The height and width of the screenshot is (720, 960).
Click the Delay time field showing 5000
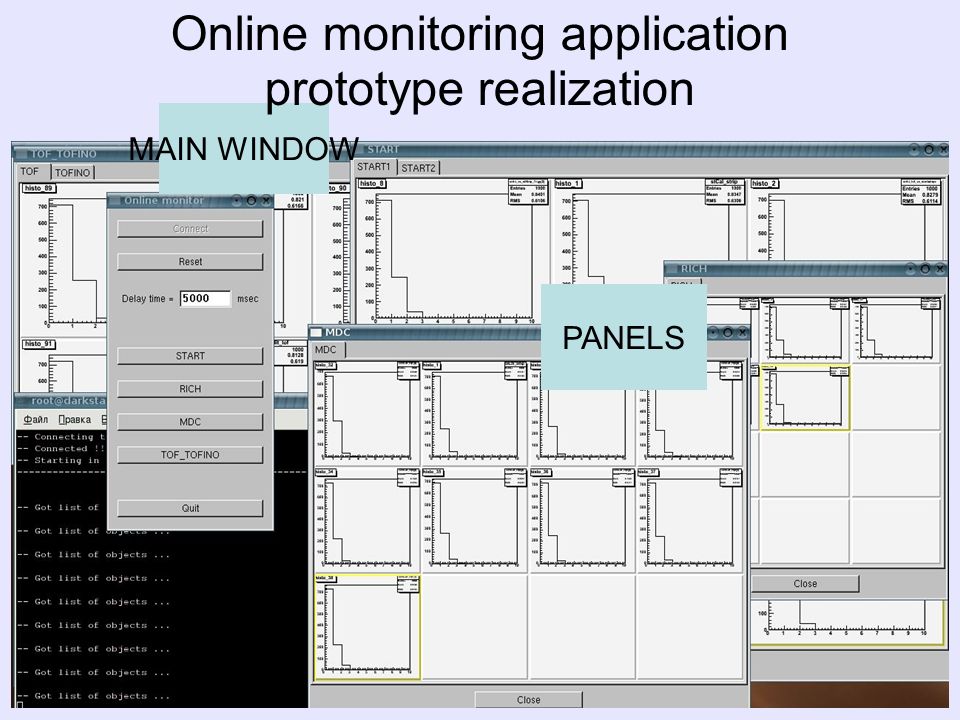pos(205,298)
